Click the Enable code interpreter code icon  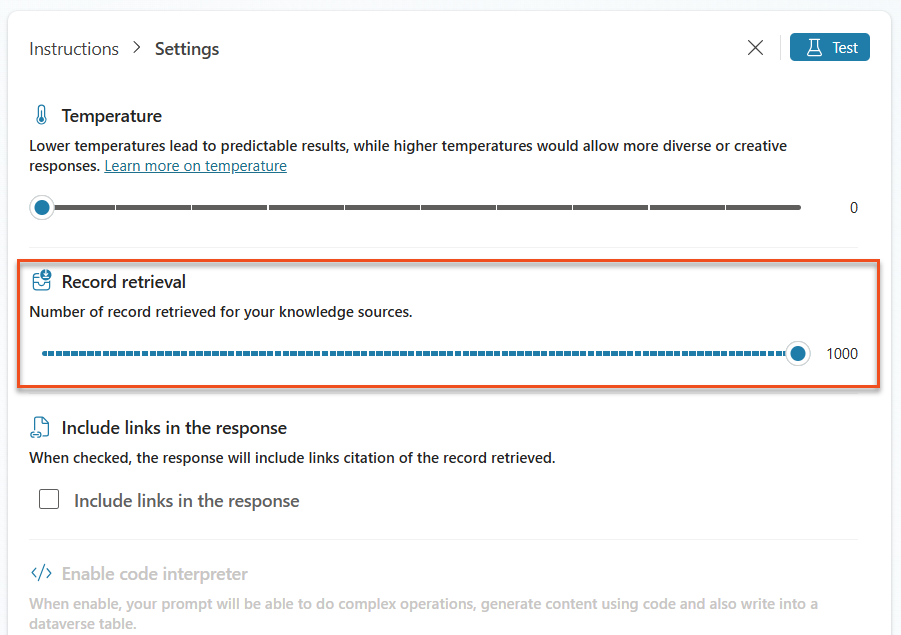pyautogui.click(x=38, y=573)
